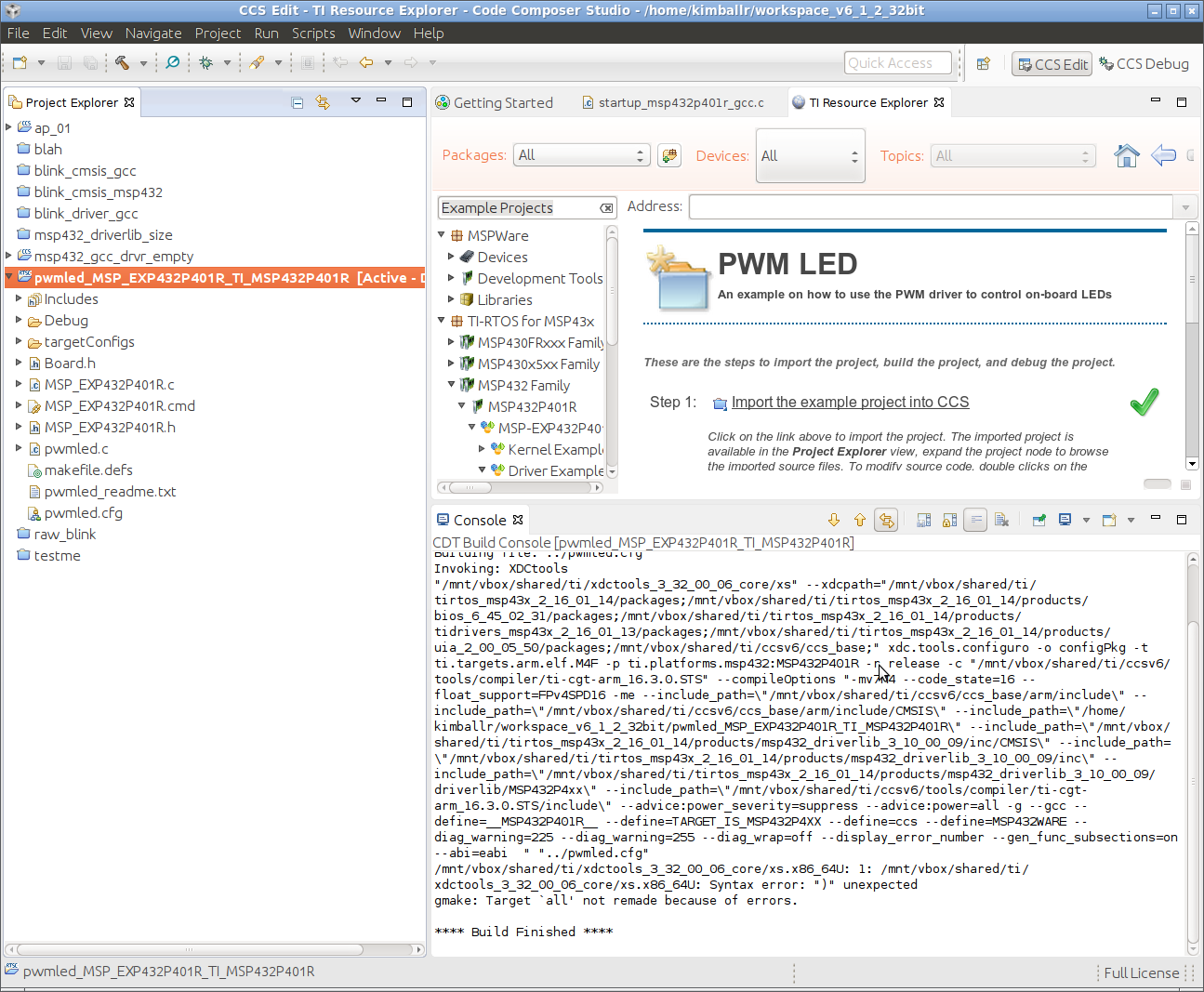
Task: Click the save console output icon
Action: [x=923, y=520]
